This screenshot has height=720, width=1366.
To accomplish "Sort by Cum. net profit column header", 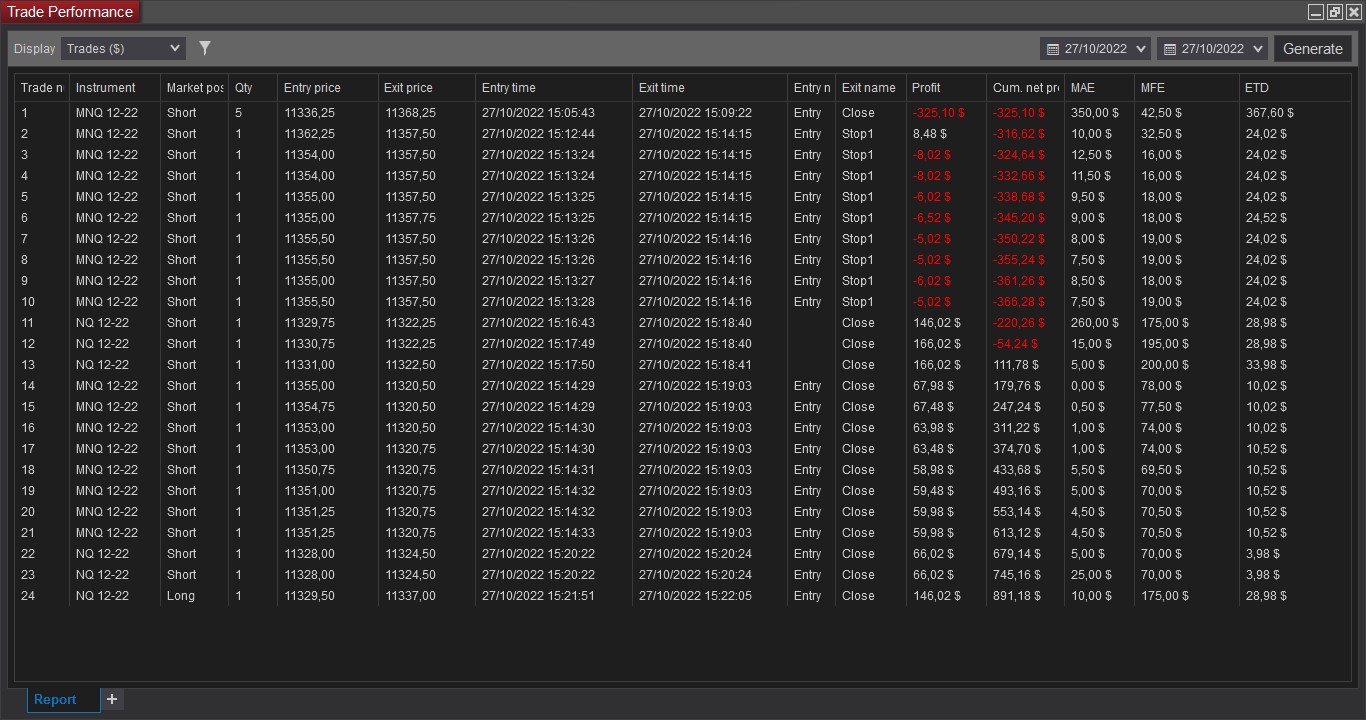I will click(1025, 88).
